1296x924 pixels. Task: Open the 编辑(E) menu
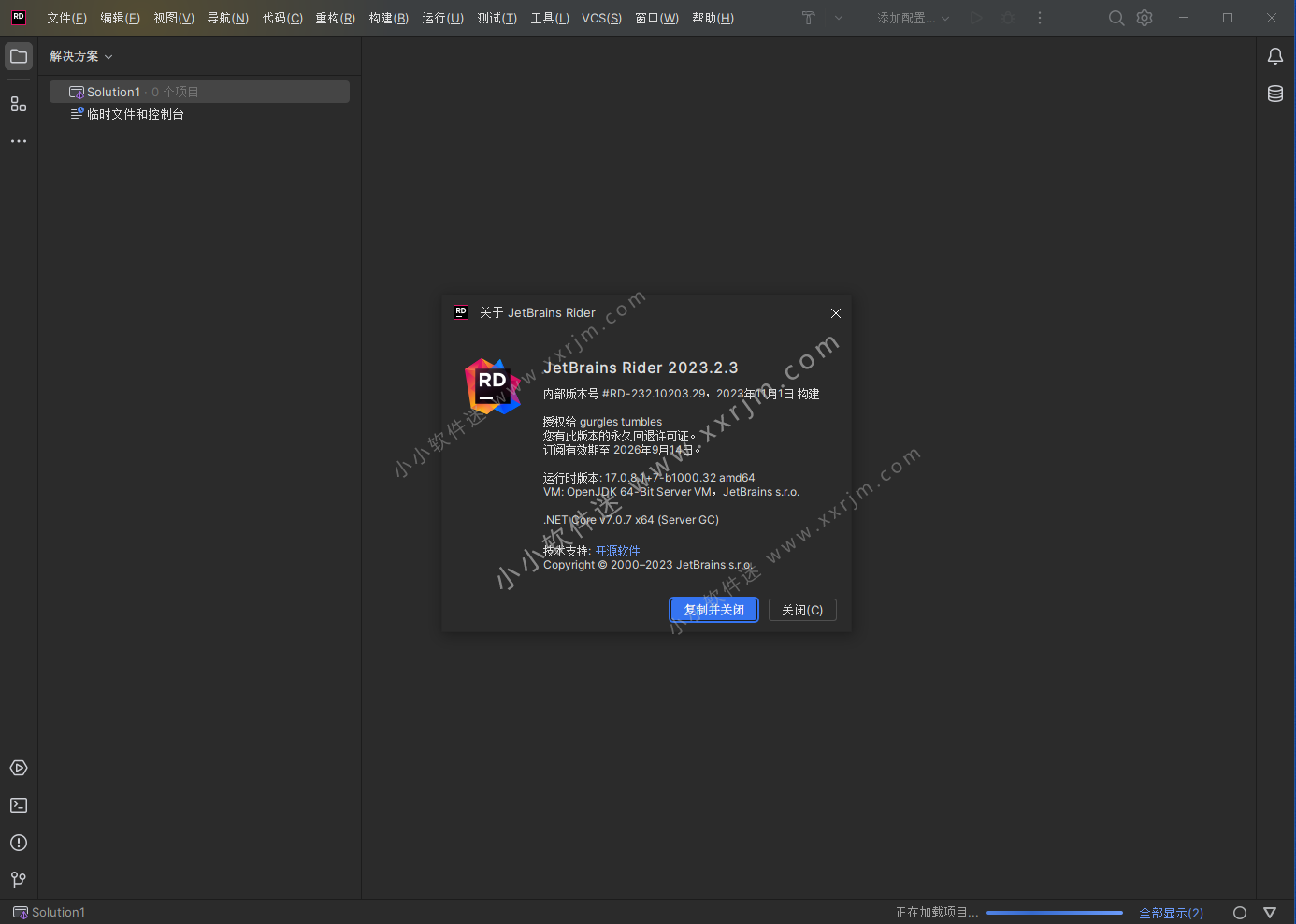click(x=120, y=18)
